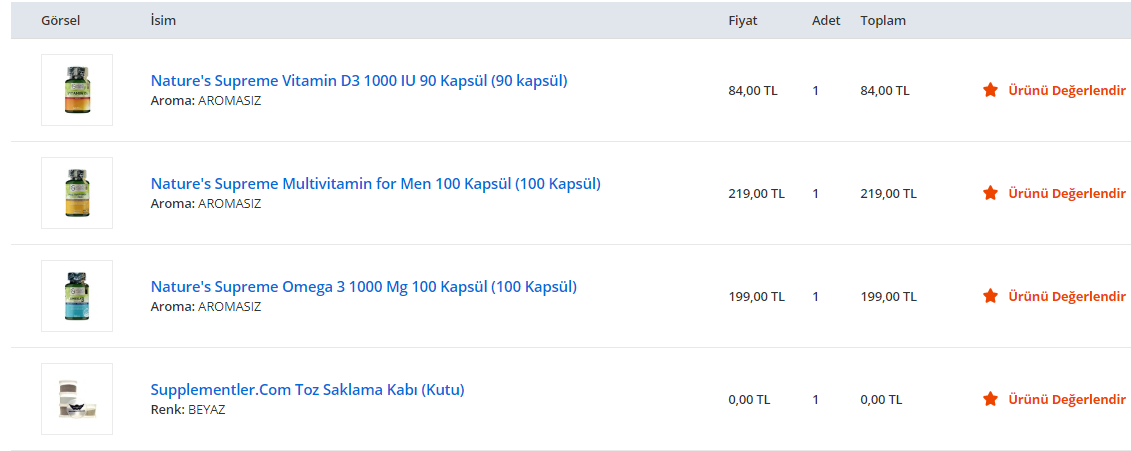Click star icon for Vitamin D3 product

pyautogui.click(x=990, y=90)
